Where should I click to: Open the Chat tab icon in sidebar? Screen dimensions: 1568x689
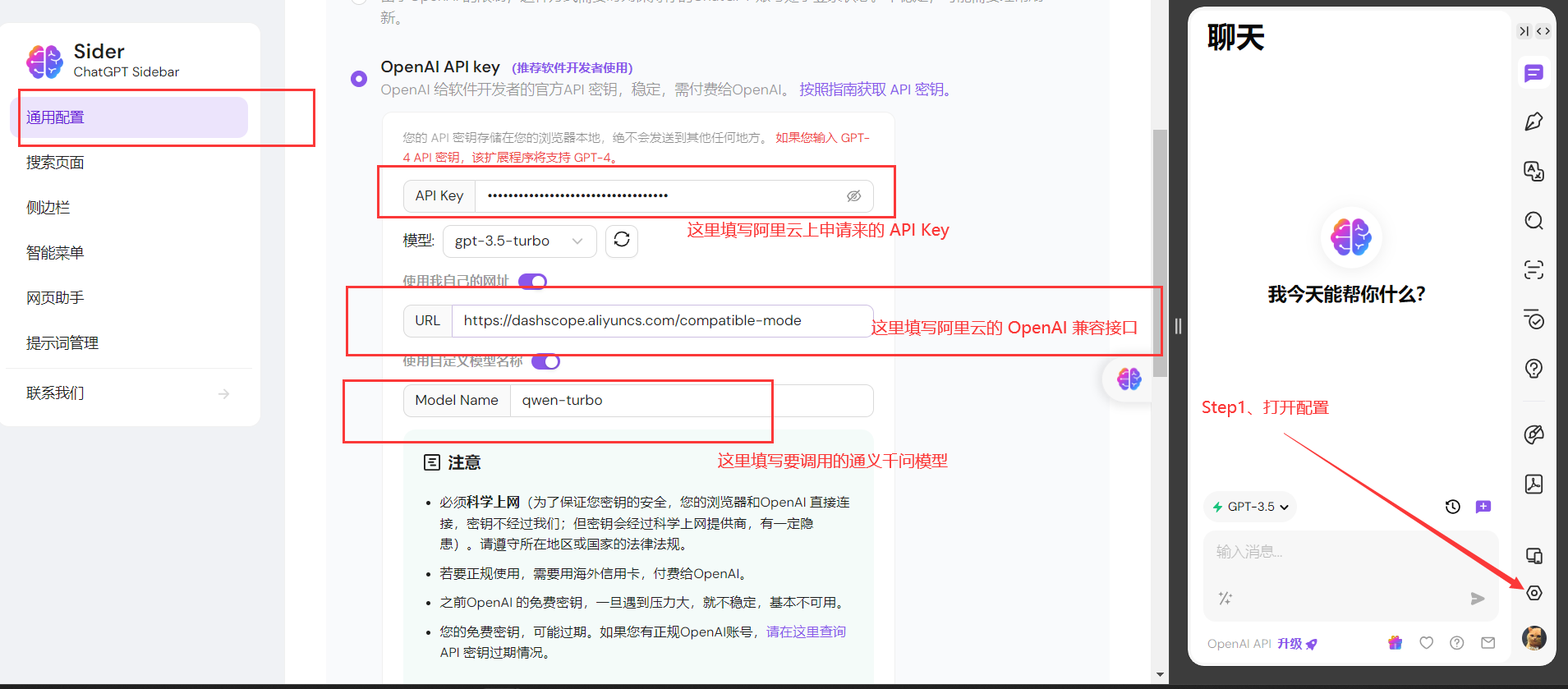[1534, 74]
